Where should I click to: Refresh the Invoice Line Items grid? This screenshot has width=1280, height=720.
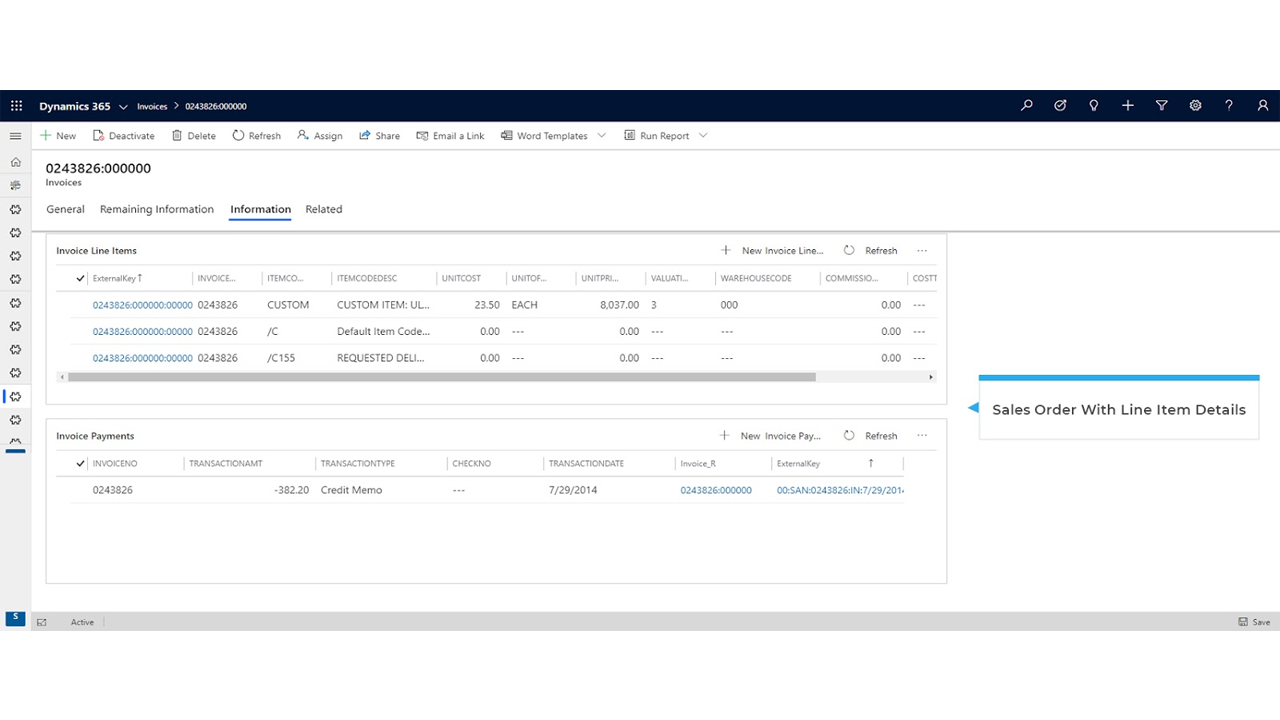(x=870, y=251)
